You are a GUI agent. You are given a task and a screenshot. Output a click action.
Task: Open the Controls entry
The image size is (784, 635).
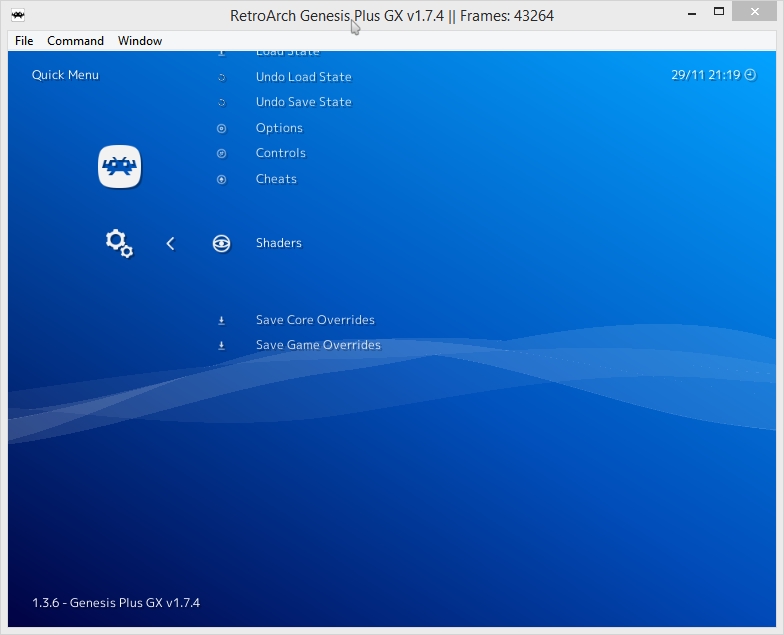click(x=280, y=153)
